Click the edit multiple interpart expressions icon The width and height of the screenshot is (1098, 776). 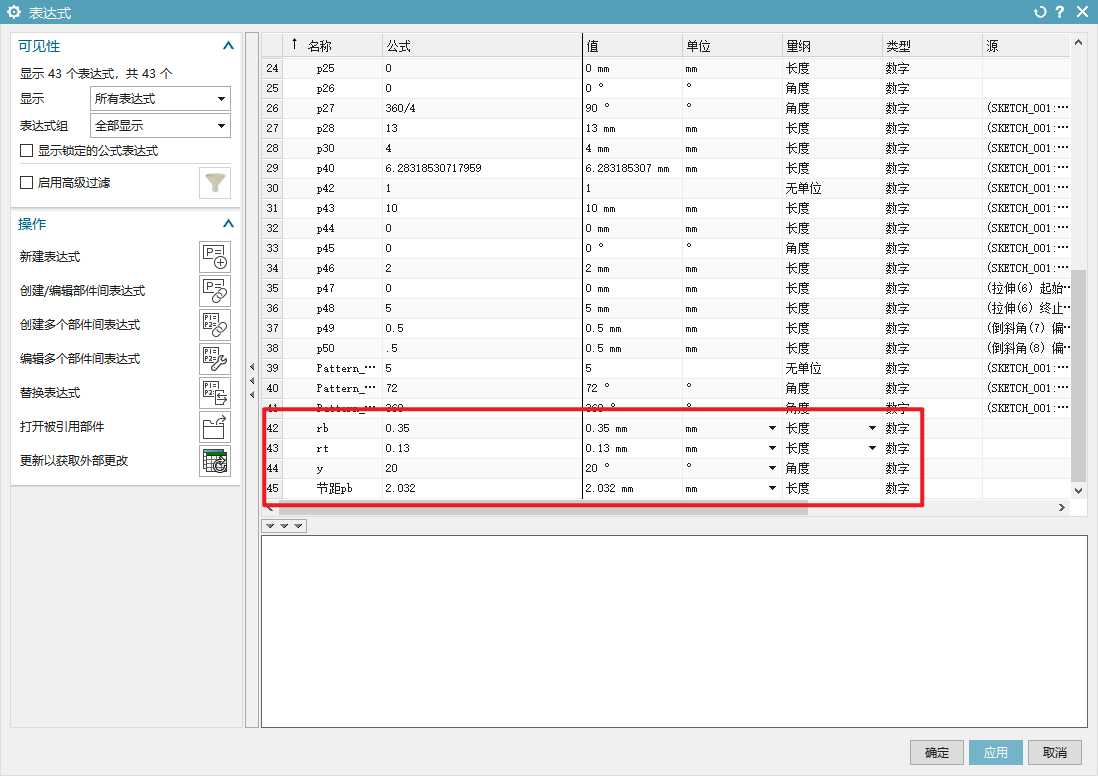215,359
